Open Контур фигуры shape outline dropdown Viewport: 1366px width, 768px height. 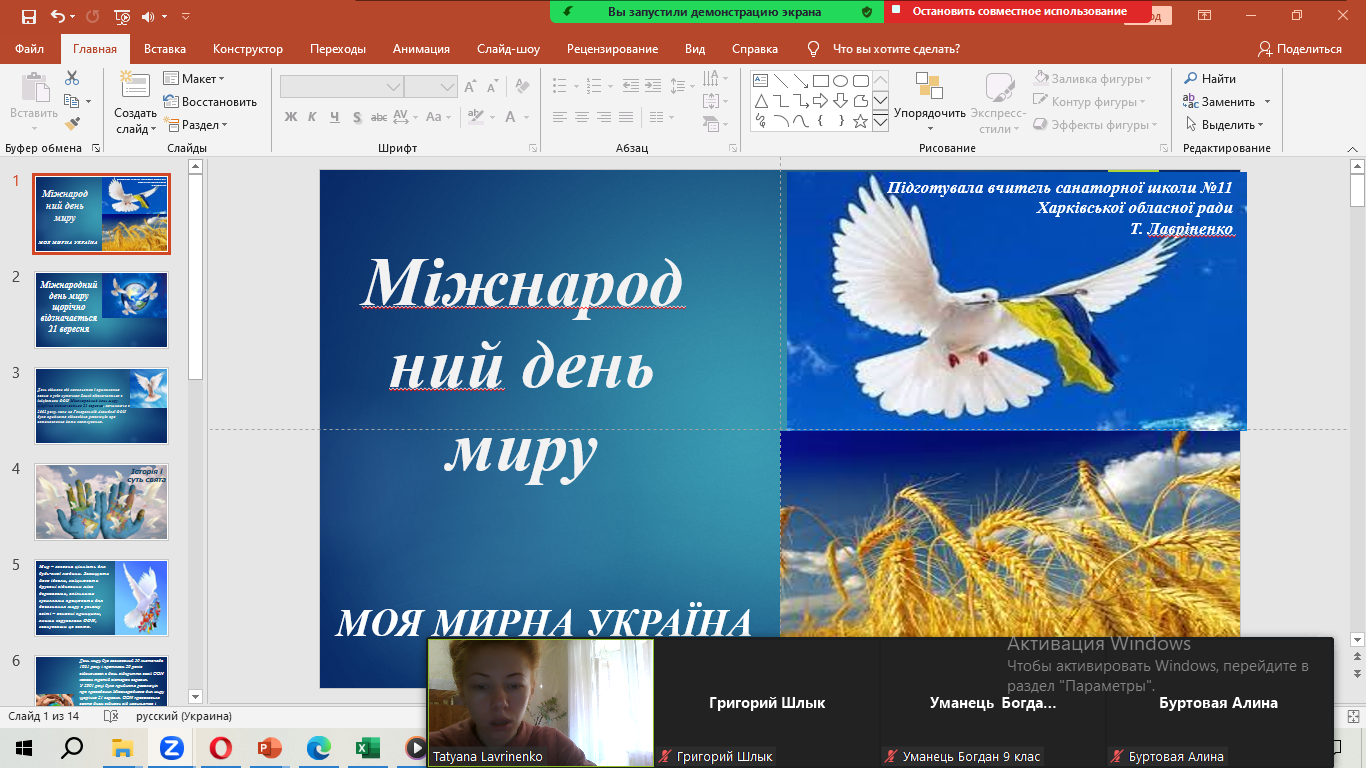point(1090,101)
